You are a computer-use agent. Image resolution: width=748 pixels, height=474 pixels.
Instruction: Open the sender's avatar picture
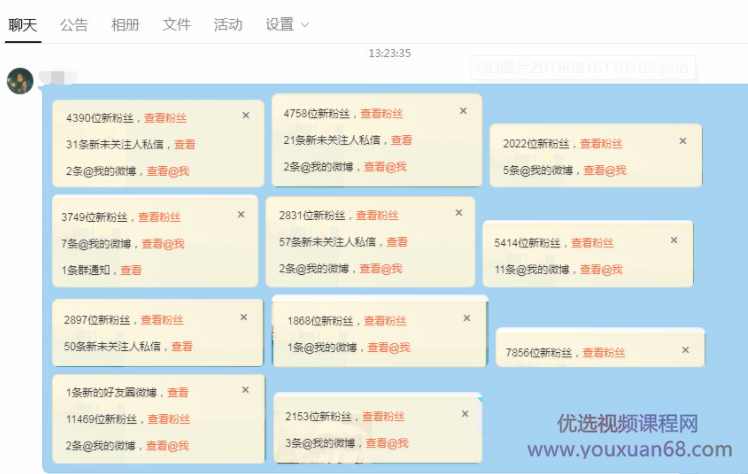click(x=20, y=81)
